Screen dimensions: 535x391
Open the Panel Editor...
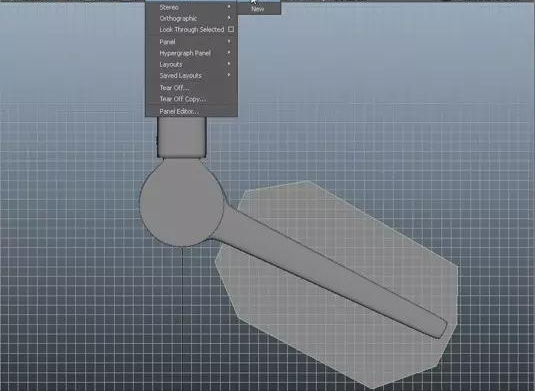[x=191, y=111]
